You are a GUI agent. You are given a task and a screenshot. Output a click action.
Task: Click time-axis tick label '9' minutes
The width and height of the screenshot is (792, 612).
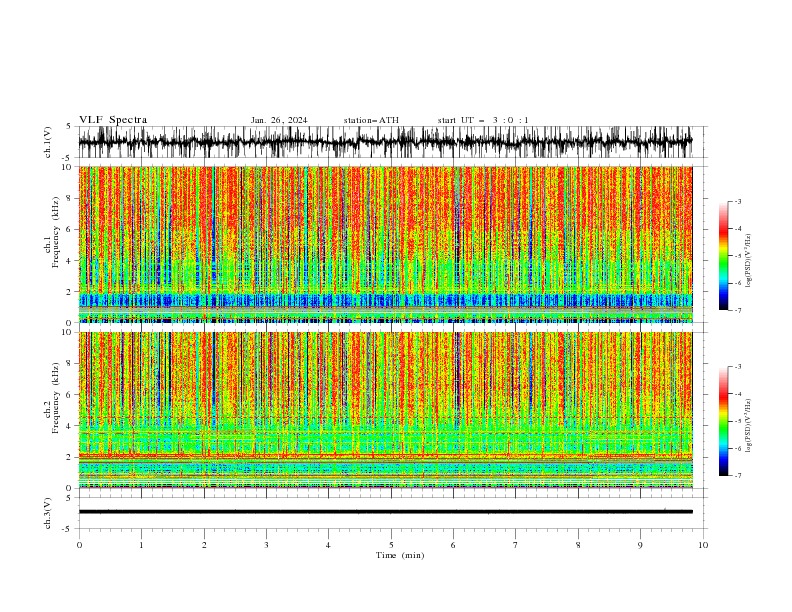tap(640, 545)
